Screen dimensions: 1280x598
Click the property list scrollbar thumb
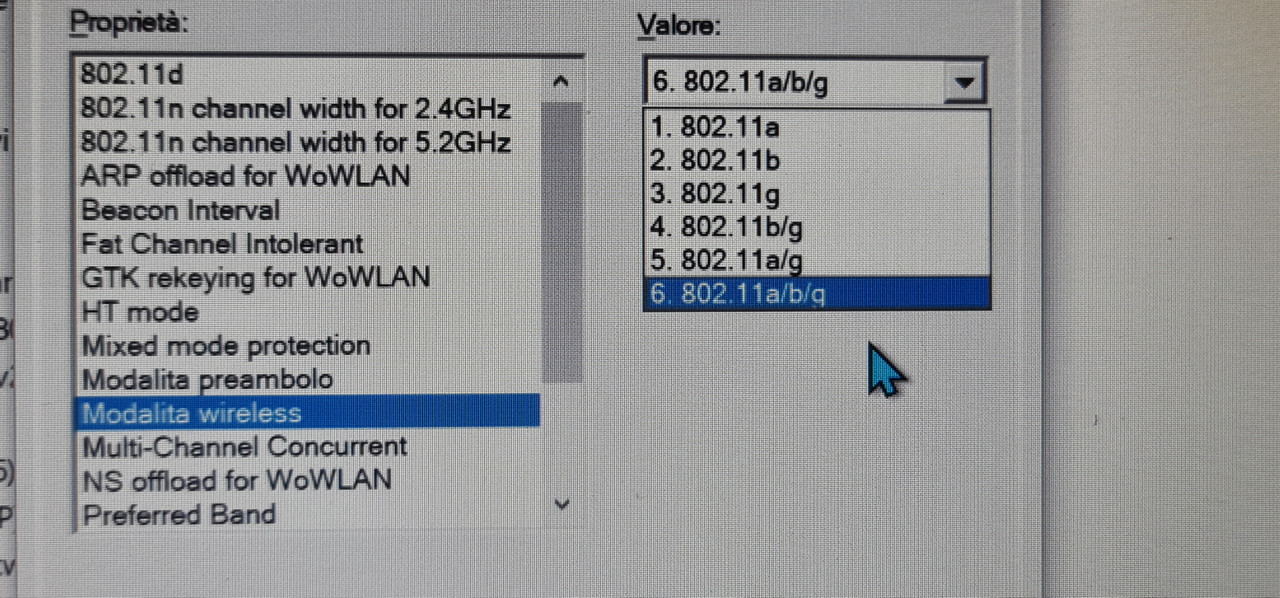(x=562, y=240)
